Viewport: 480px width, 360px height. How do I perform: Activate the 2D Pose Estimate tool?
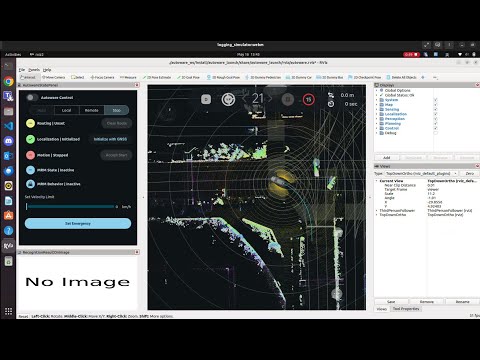157,77
